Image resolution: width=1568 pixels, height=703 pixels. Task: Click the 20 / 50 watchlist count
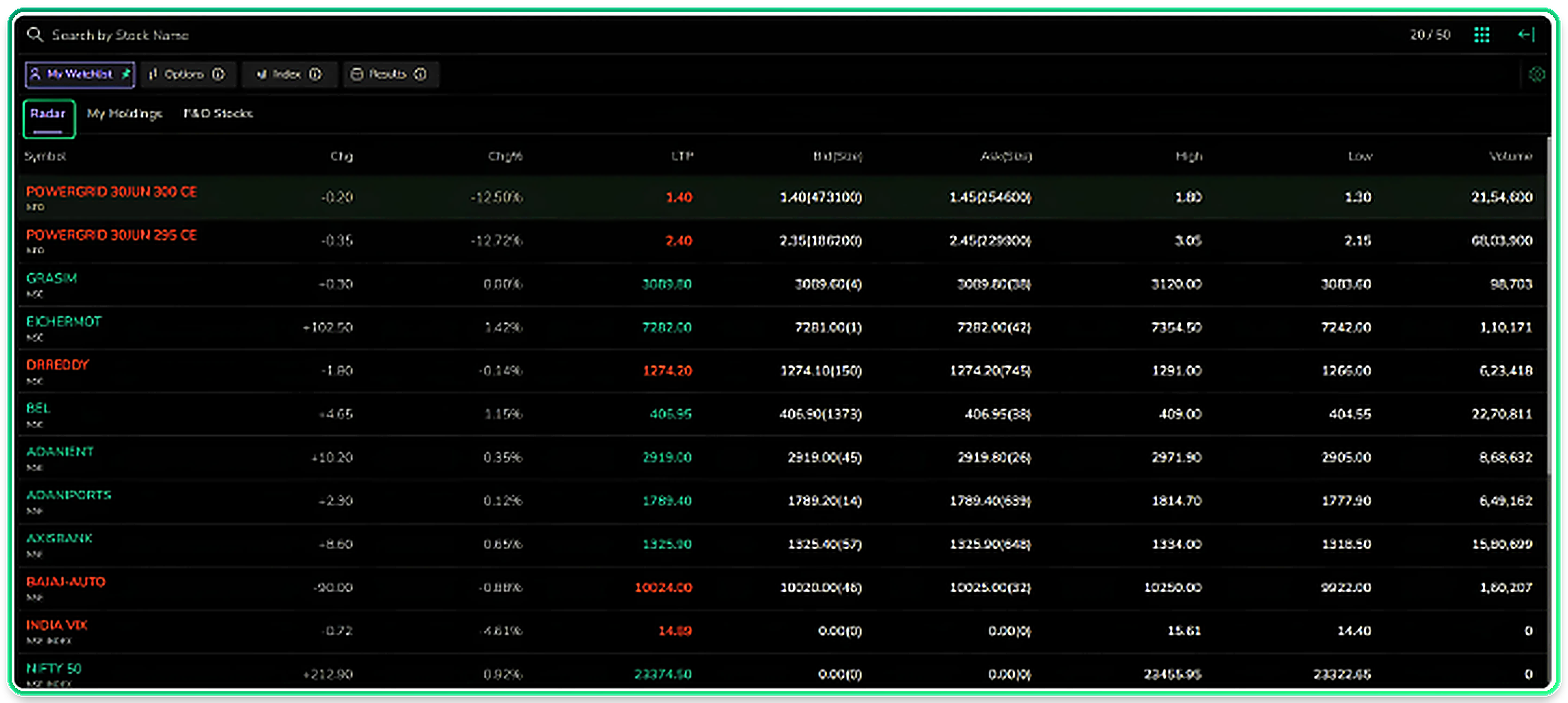coord(1430,35)
